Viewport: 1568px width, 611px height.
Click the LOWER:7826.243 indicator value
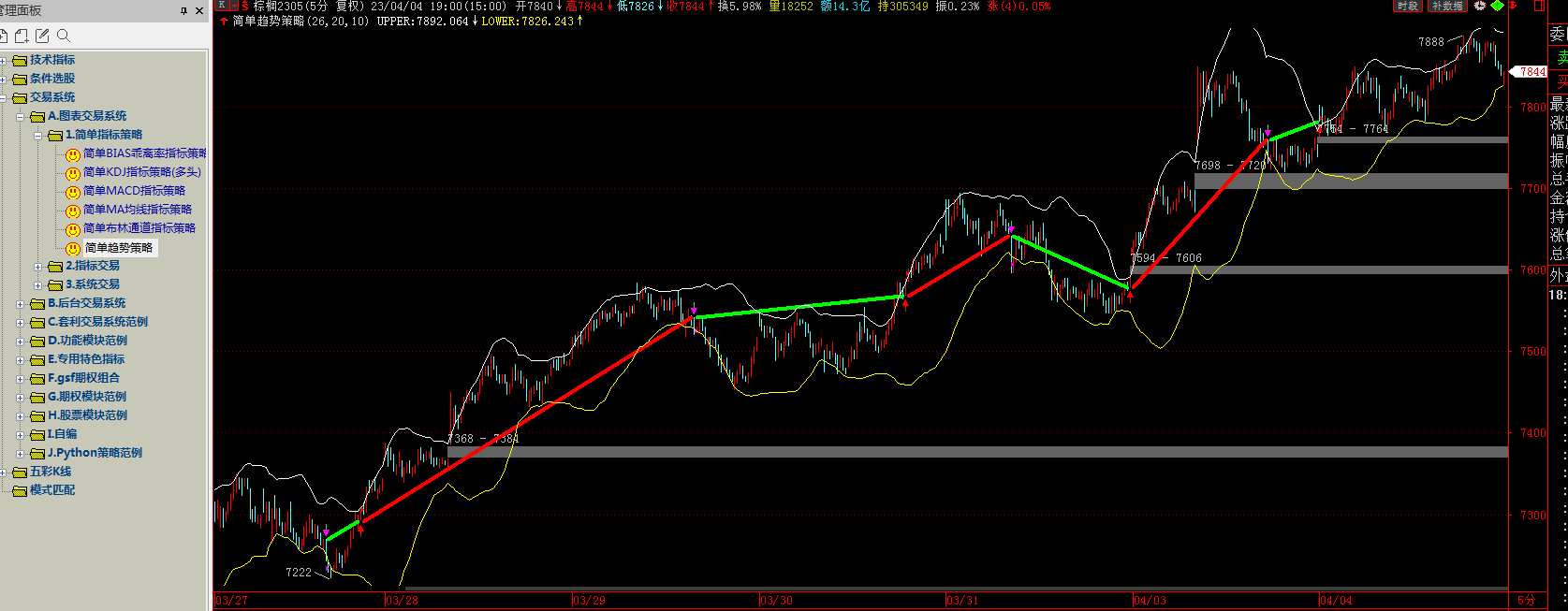pyautogui.click(x=527, y=21)
